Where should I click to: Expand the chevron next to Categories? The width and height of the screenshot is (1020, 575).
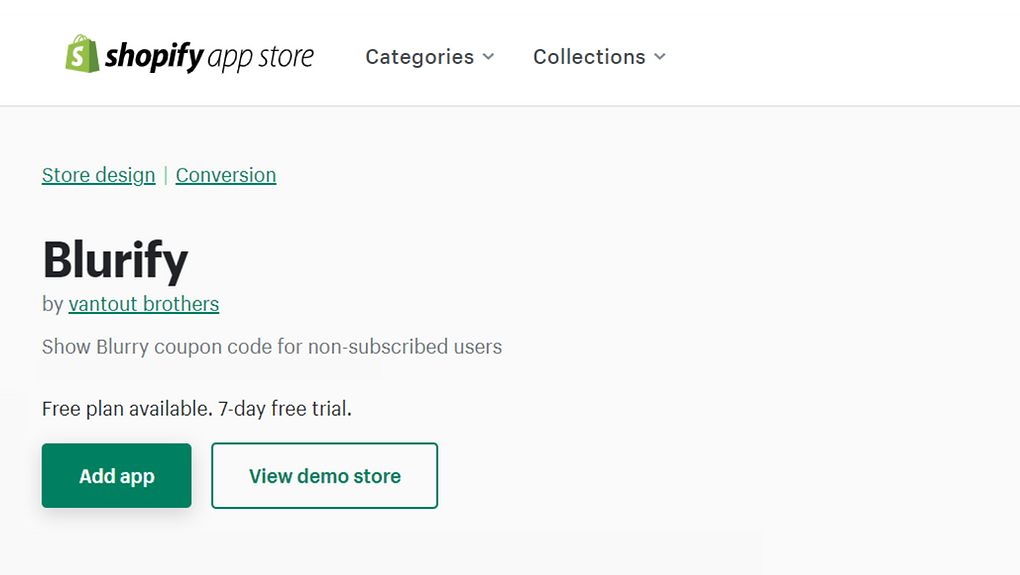488,57
